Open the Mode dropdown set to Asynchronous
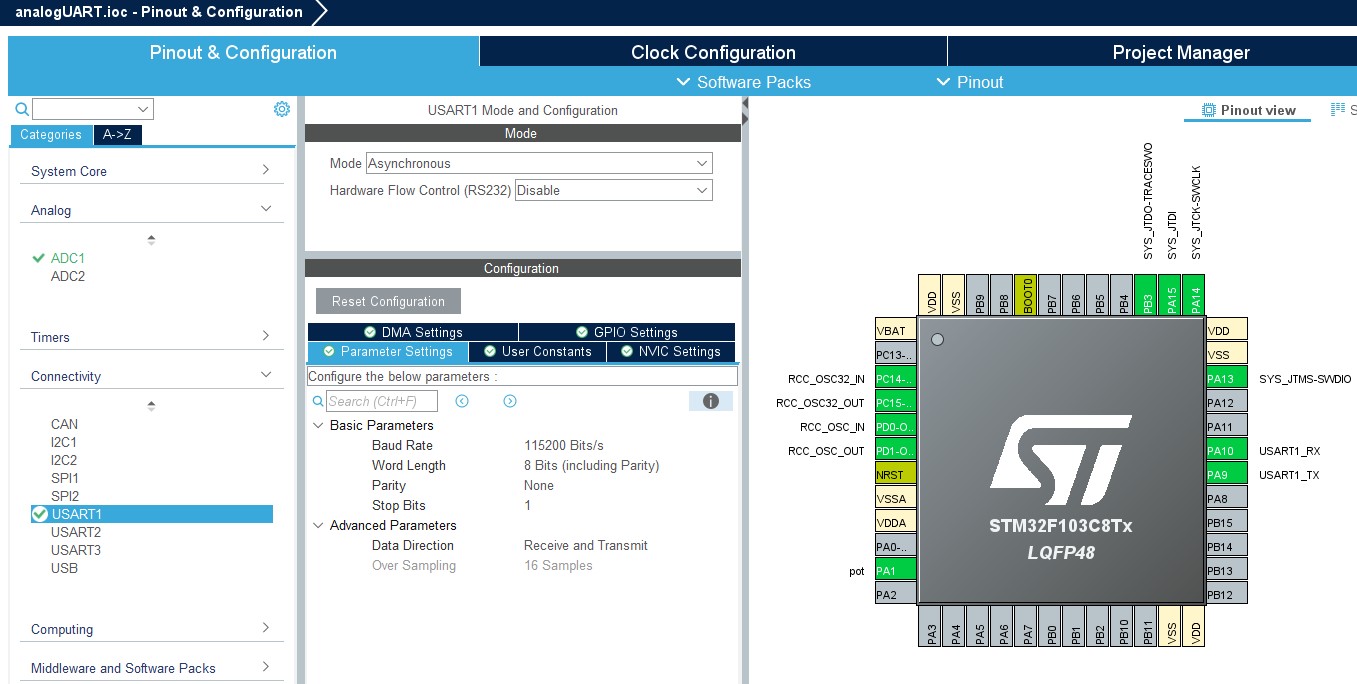This screenshot has width=1357, height=684. (x=539, y=163)
